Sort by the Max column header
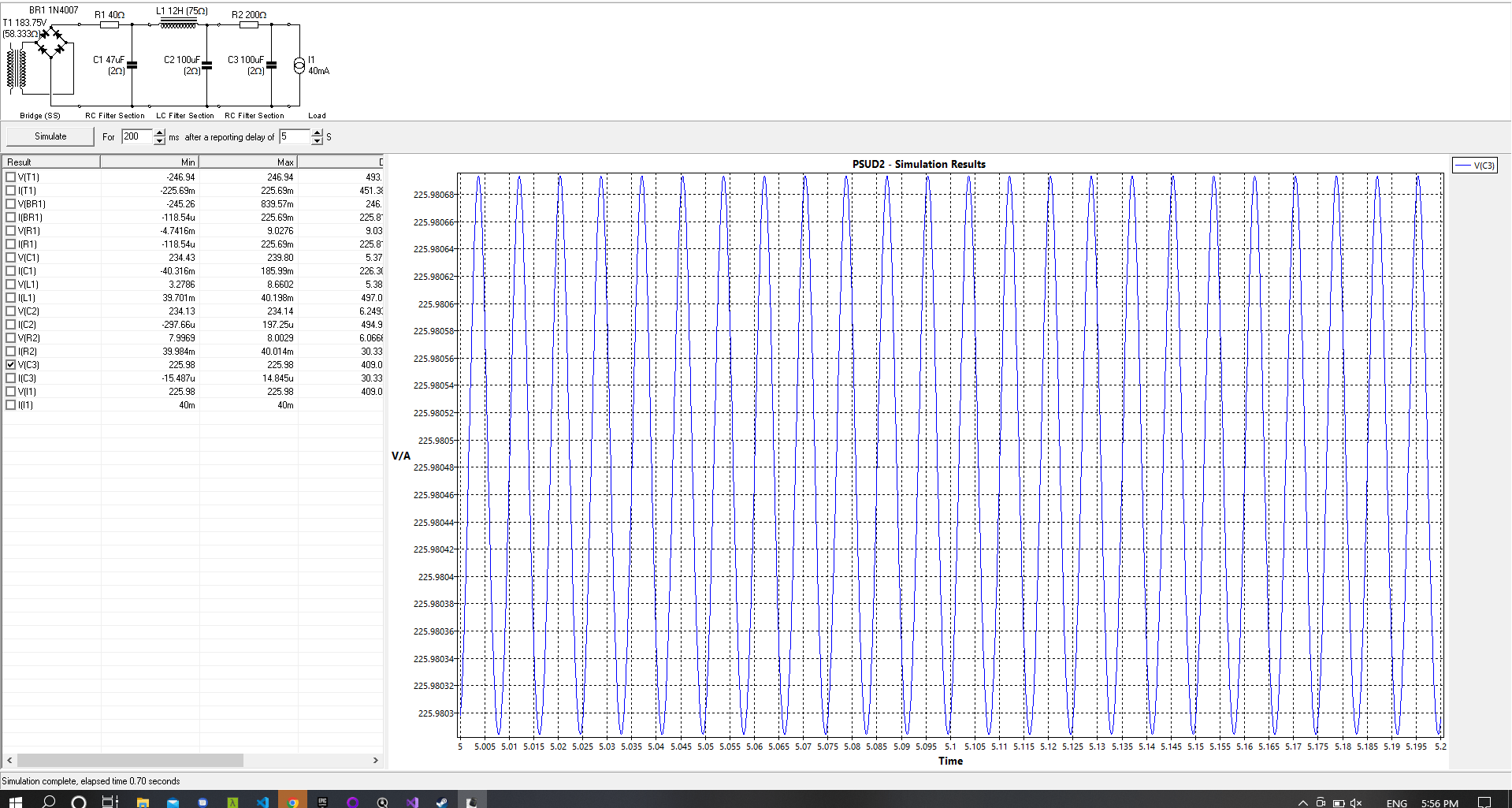 [x=248, y=162]
